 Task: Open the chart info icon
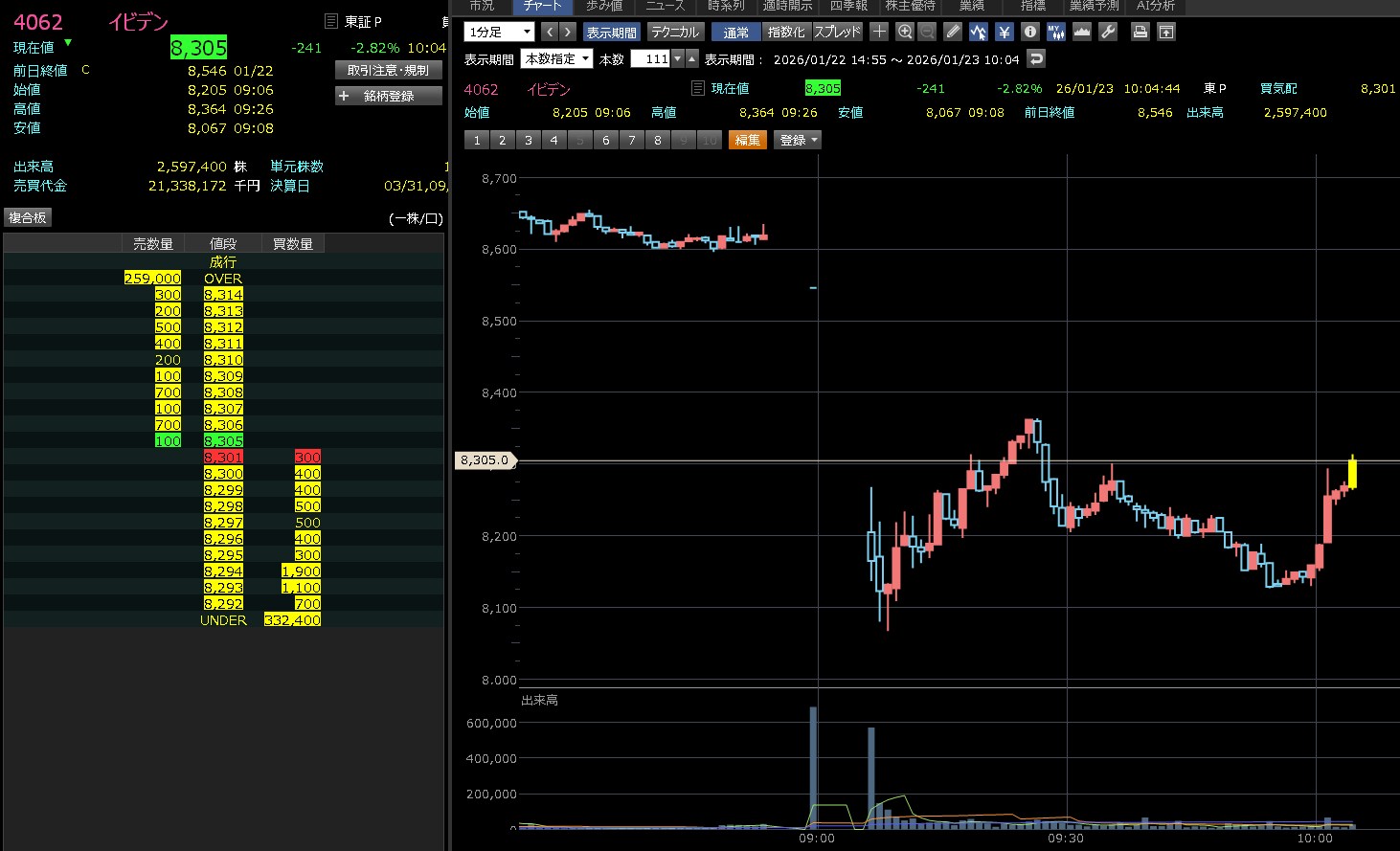tap(1030, 32)
